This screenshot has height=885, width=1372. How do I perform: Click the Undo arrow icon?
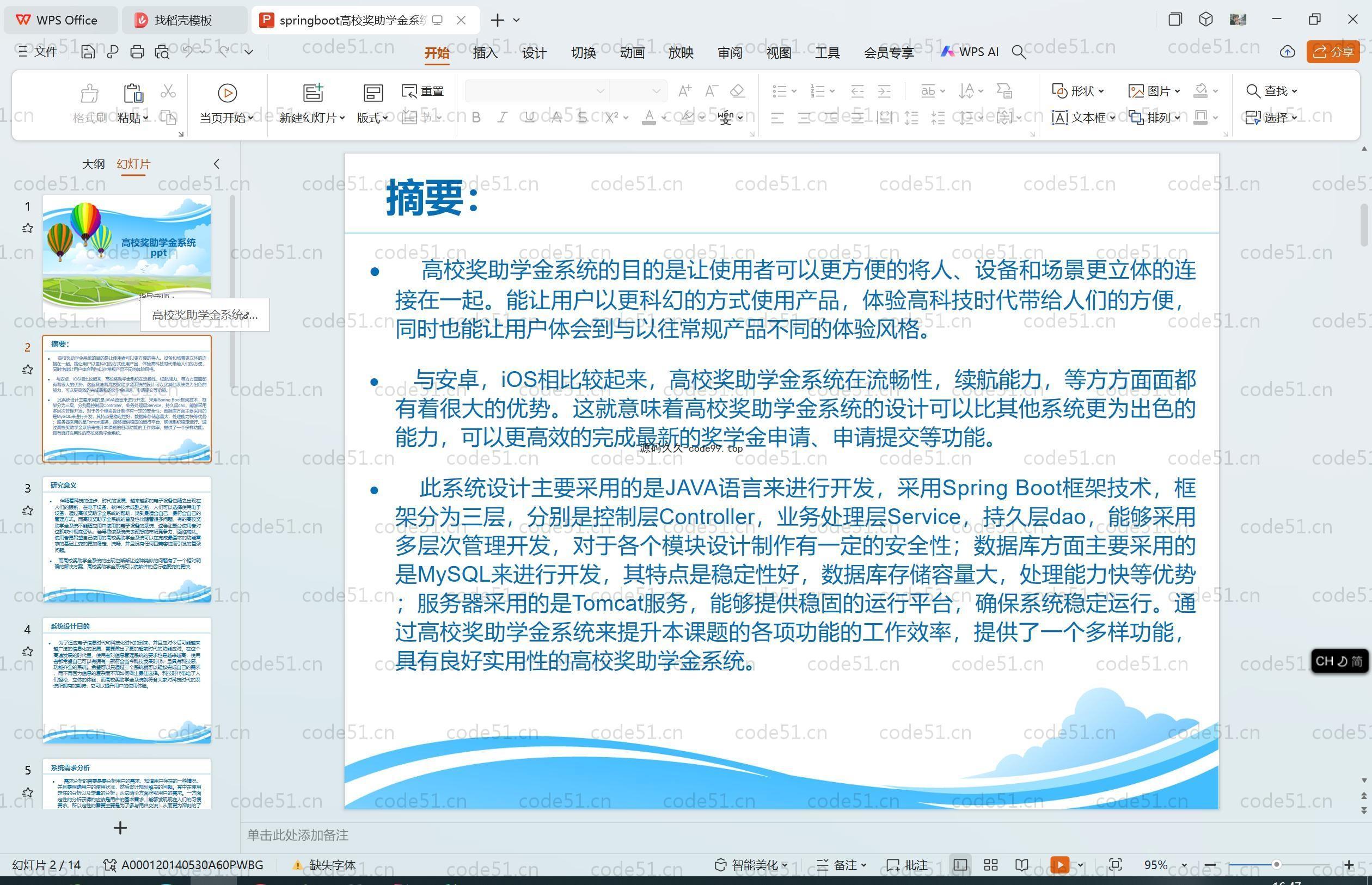tap(187, 52)
